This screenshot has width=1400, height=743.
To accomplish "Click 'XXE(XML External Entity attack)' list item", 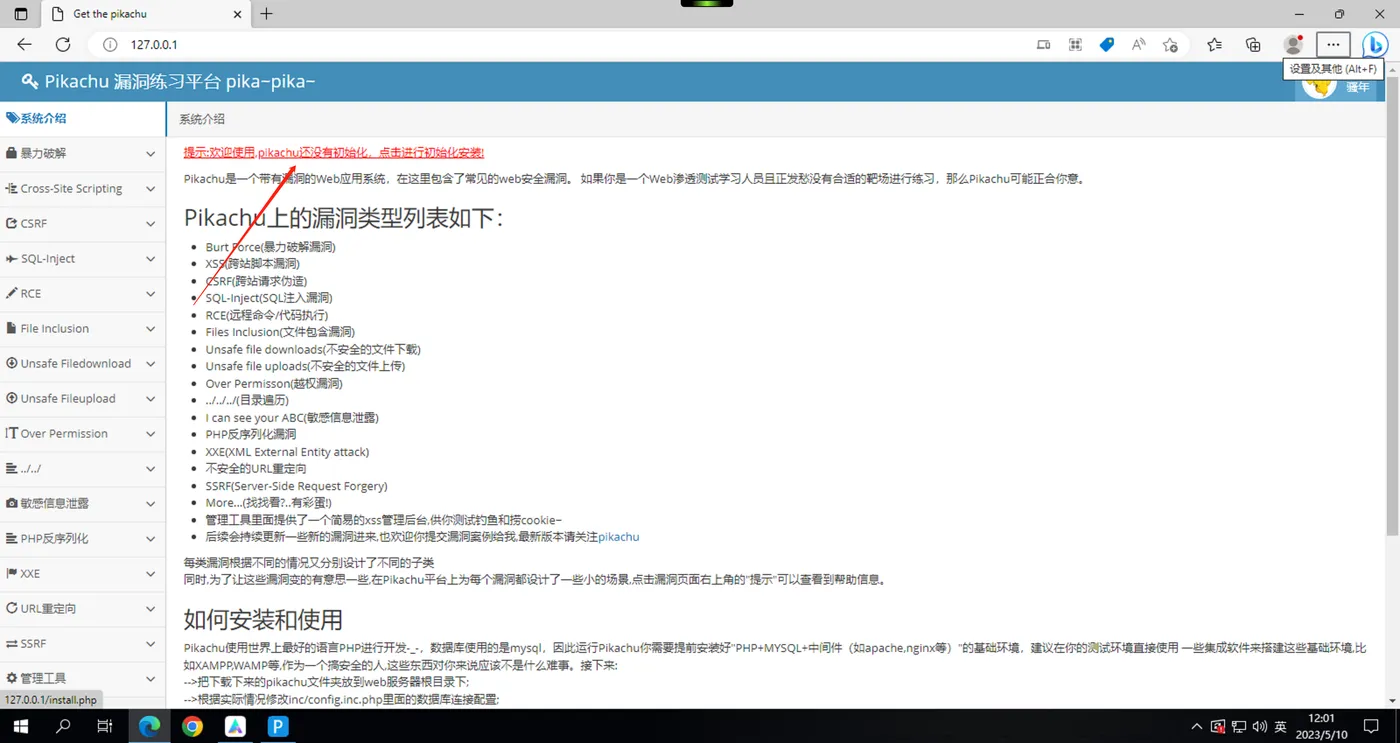I will pos(287,452).
